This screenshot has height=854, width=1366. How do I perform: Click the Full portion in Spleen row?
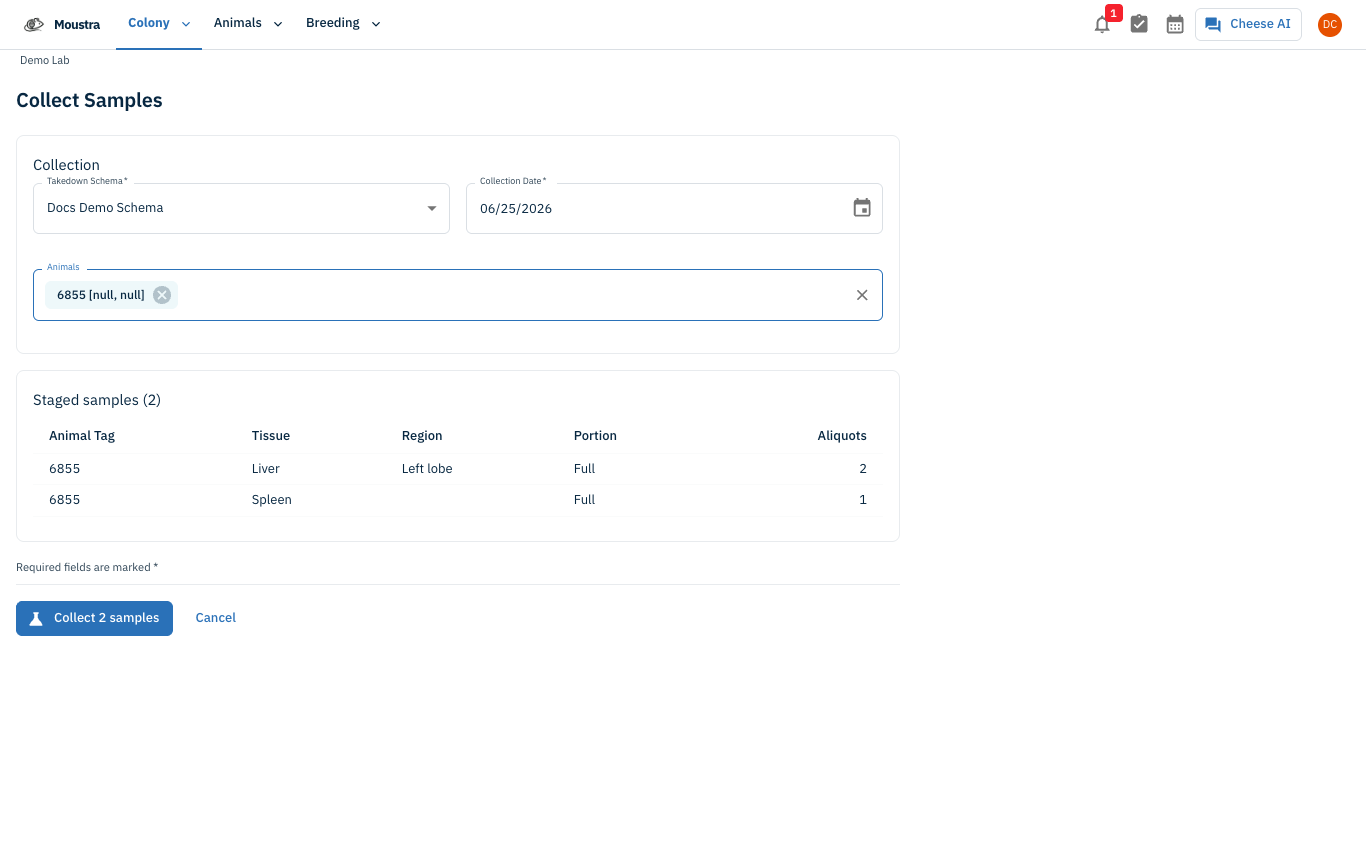(584, 500)
